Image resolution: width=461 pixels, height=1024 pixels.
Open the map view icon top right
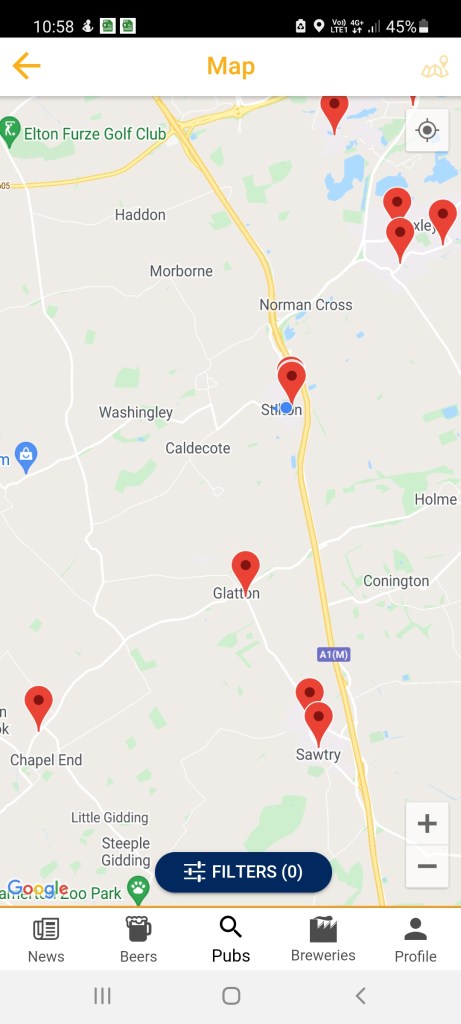tap(435, 67)
